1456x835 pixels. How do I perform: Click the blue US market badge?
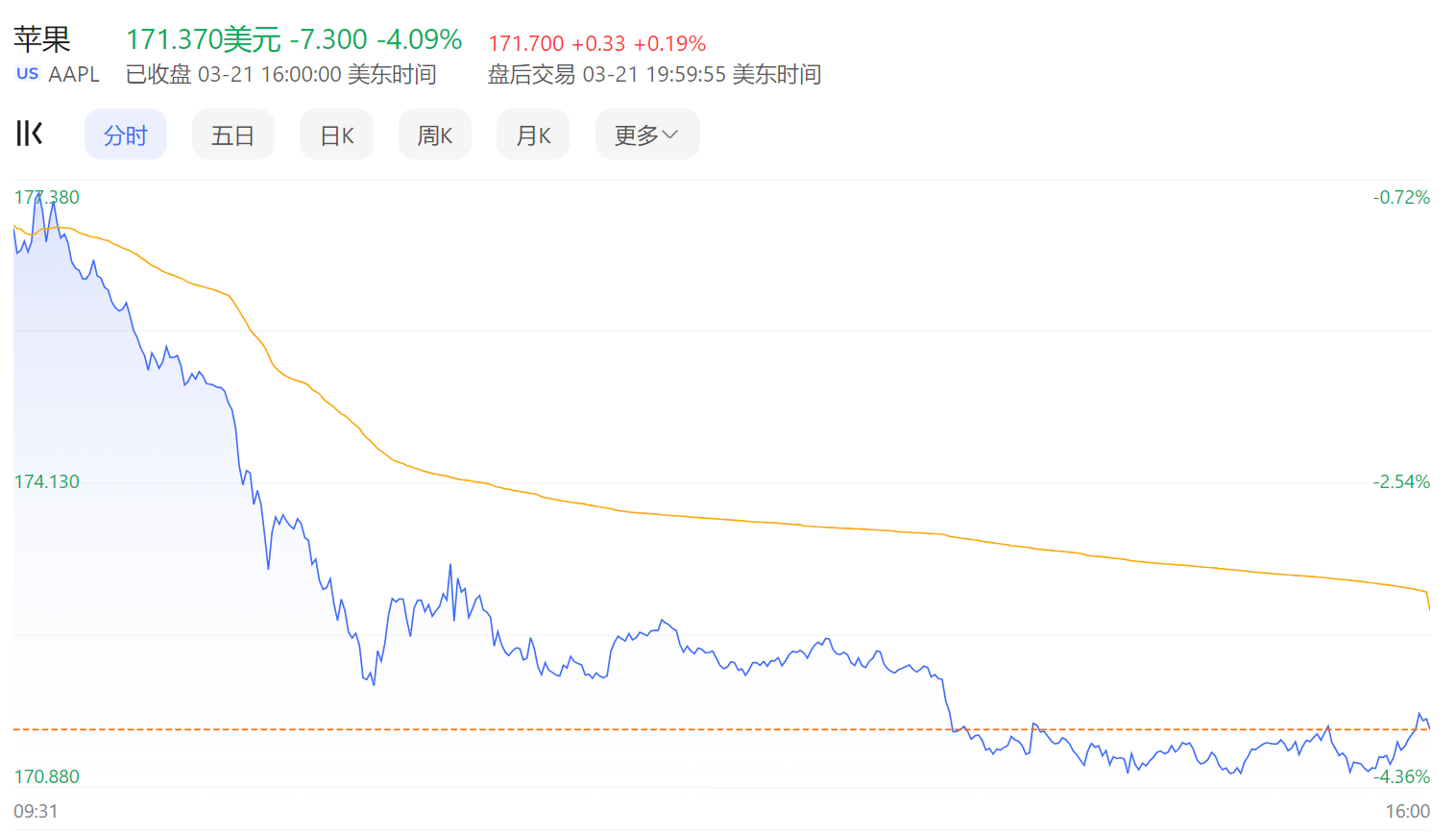coord(26,73)
